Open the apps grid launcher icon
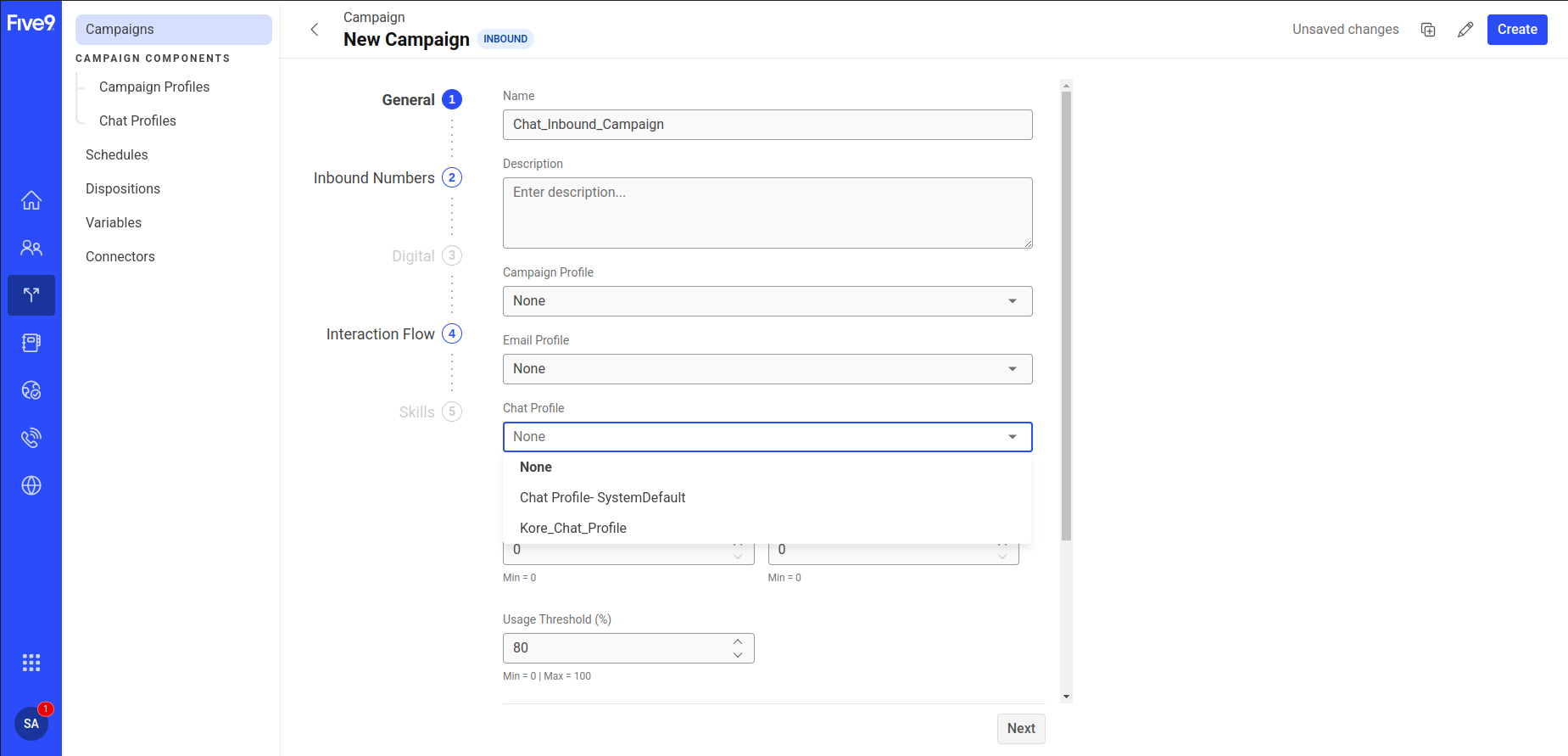The width and height of the screenshot is (1568, 756). [31, 663]
